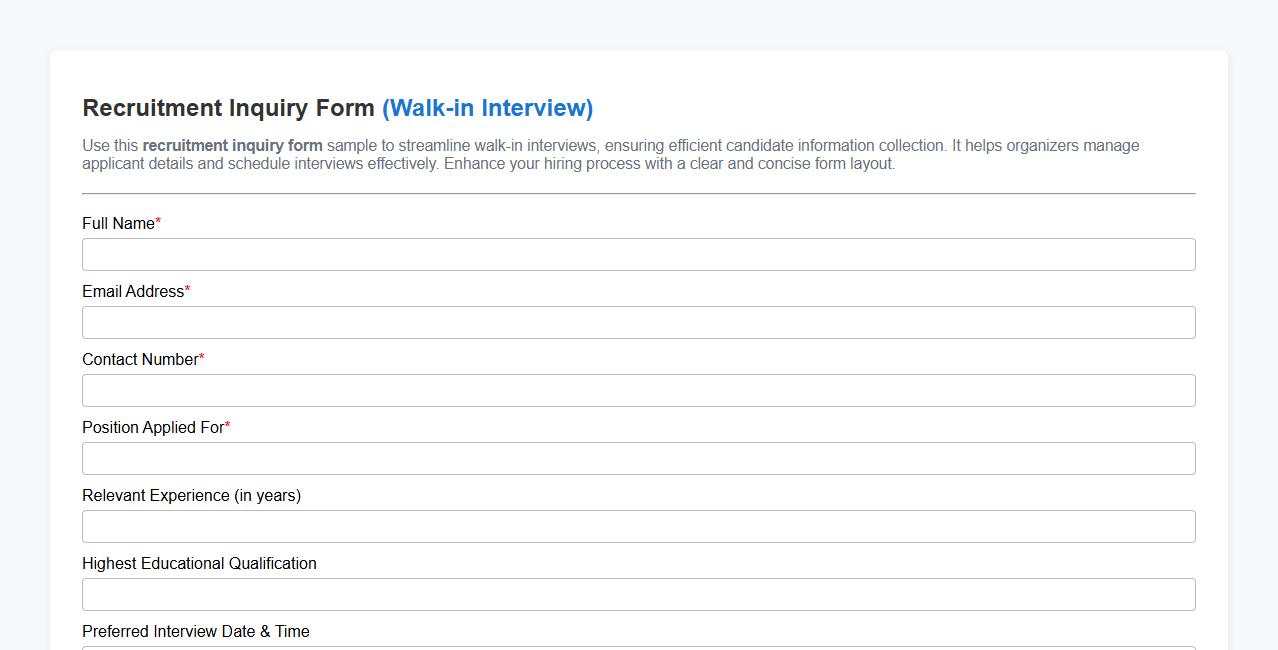Click the Preferred Interview Date & Time field
This screenshot has width=1278, height=650.
tap(639, 646)
